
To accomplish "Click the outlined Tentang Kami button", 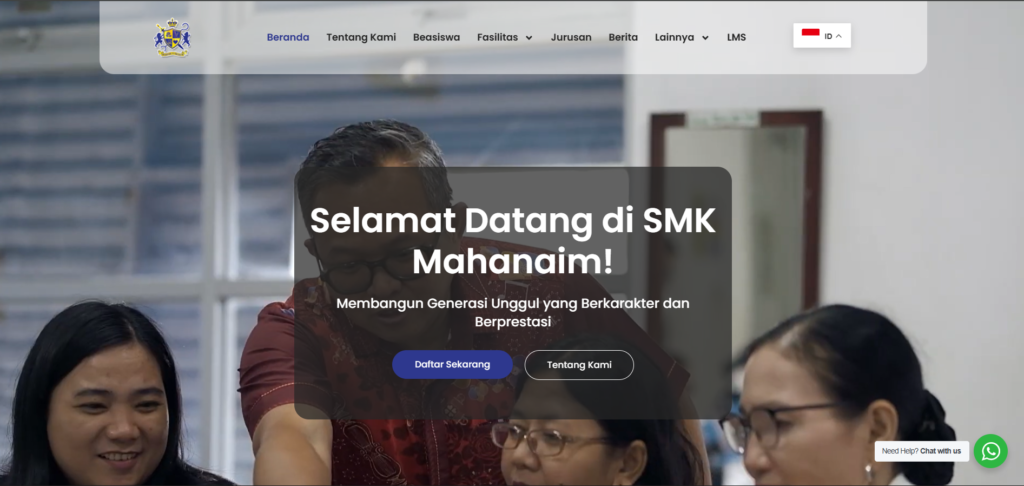I will [x=579, y=365].
